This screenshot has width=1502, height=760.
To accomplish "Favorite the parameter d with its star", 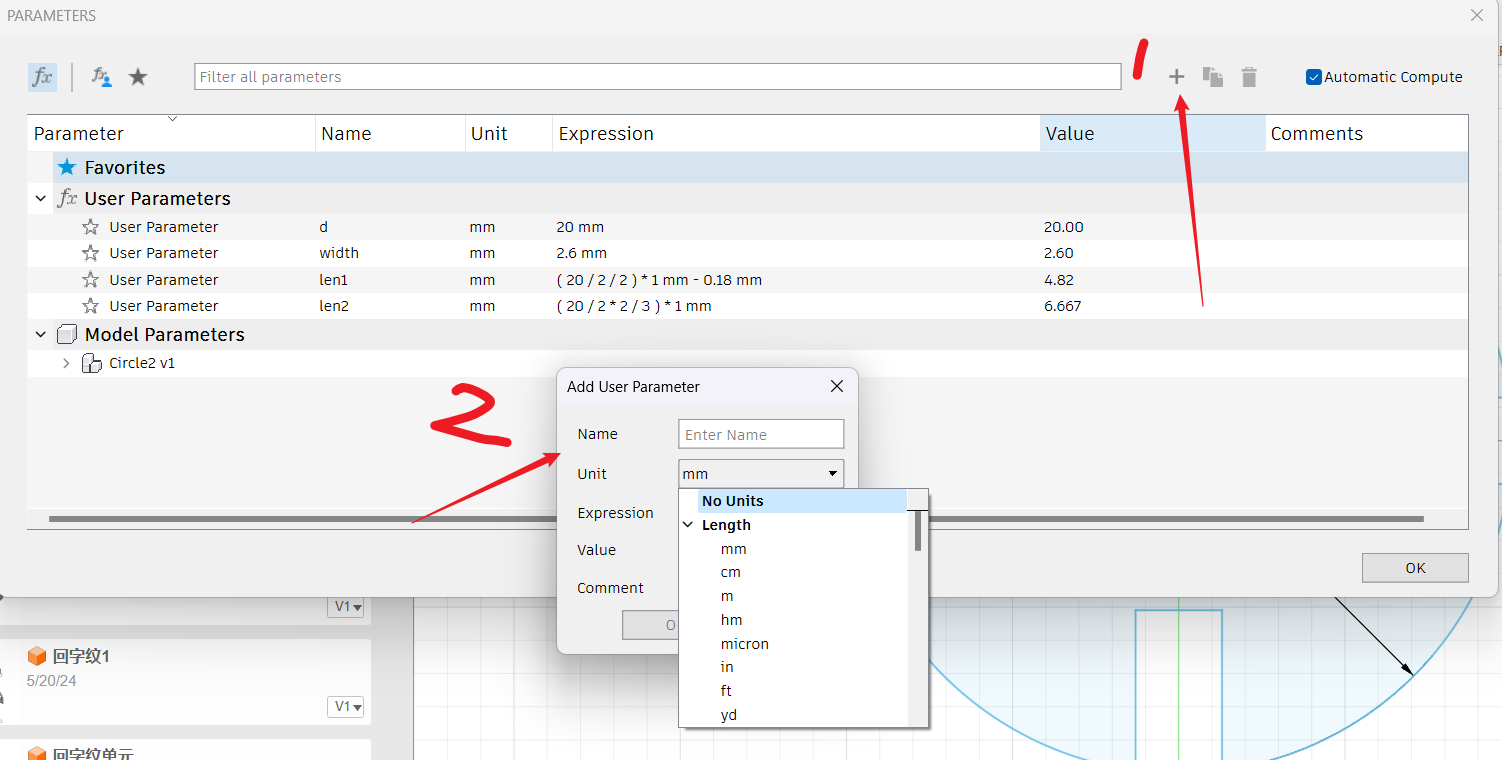I will point(90,227).
